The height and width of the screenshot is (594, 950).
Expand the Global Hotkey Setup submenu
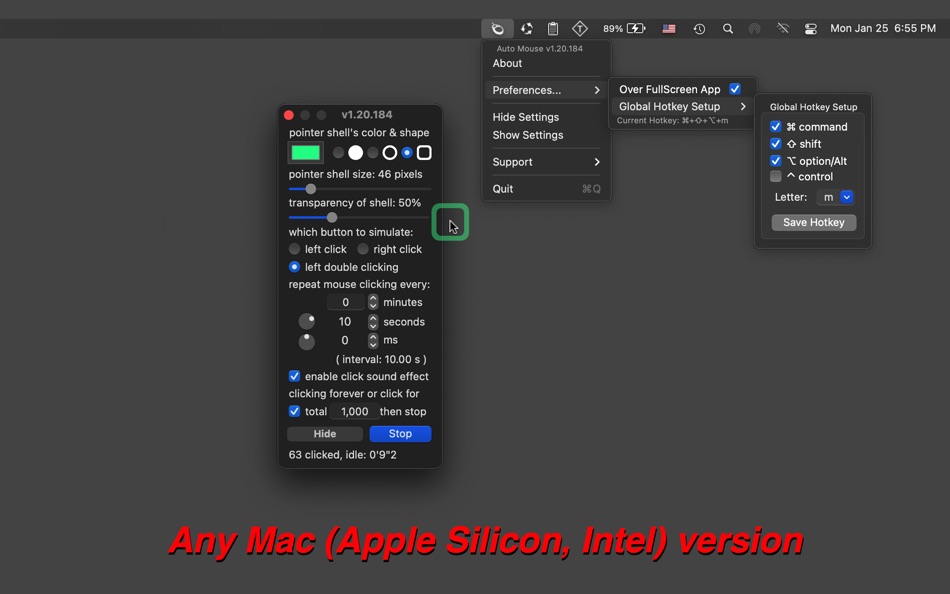click(682, 107)
